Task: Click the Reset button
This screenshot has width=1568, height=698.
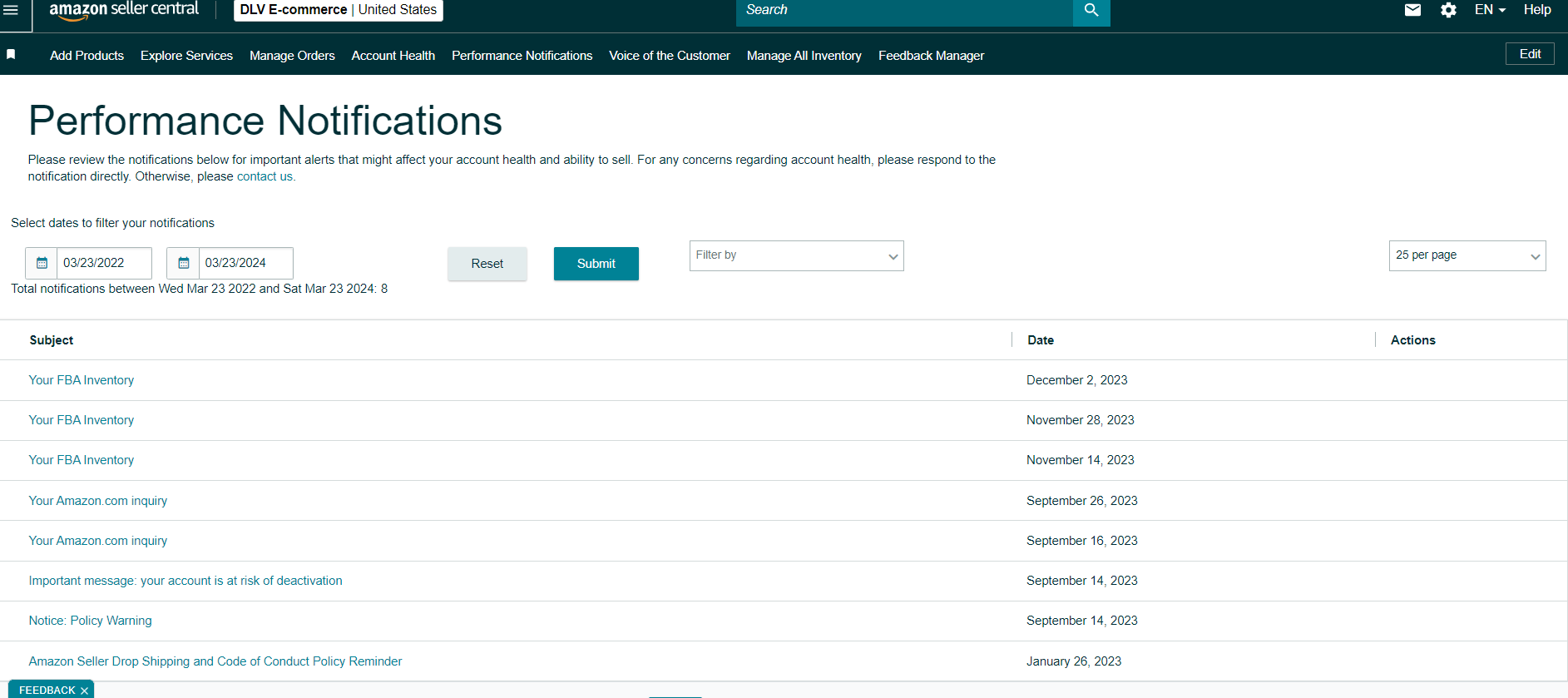Action: [x=487, y=264]
